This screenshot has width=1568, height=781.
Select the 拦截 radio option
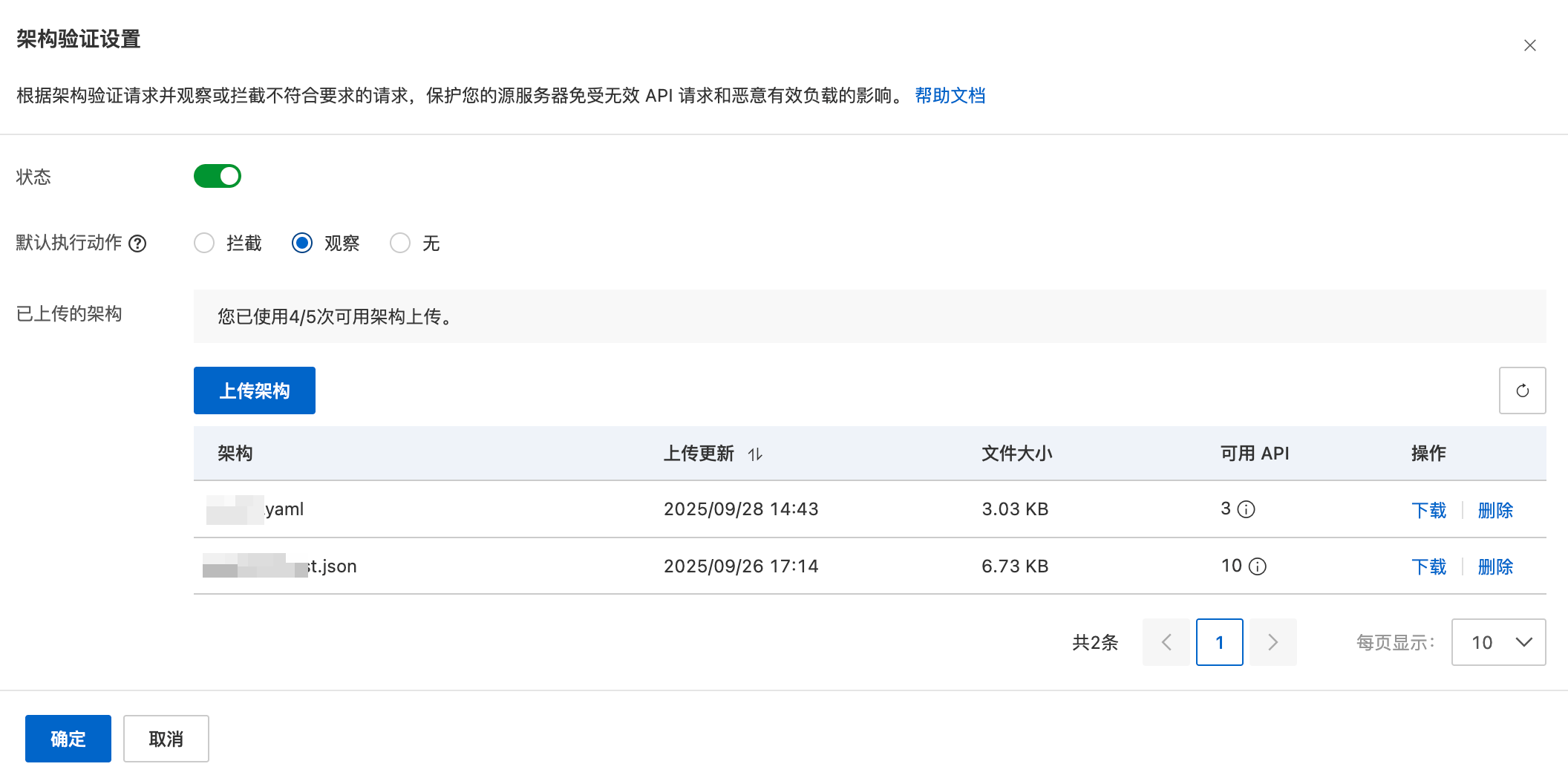point(204,244)
